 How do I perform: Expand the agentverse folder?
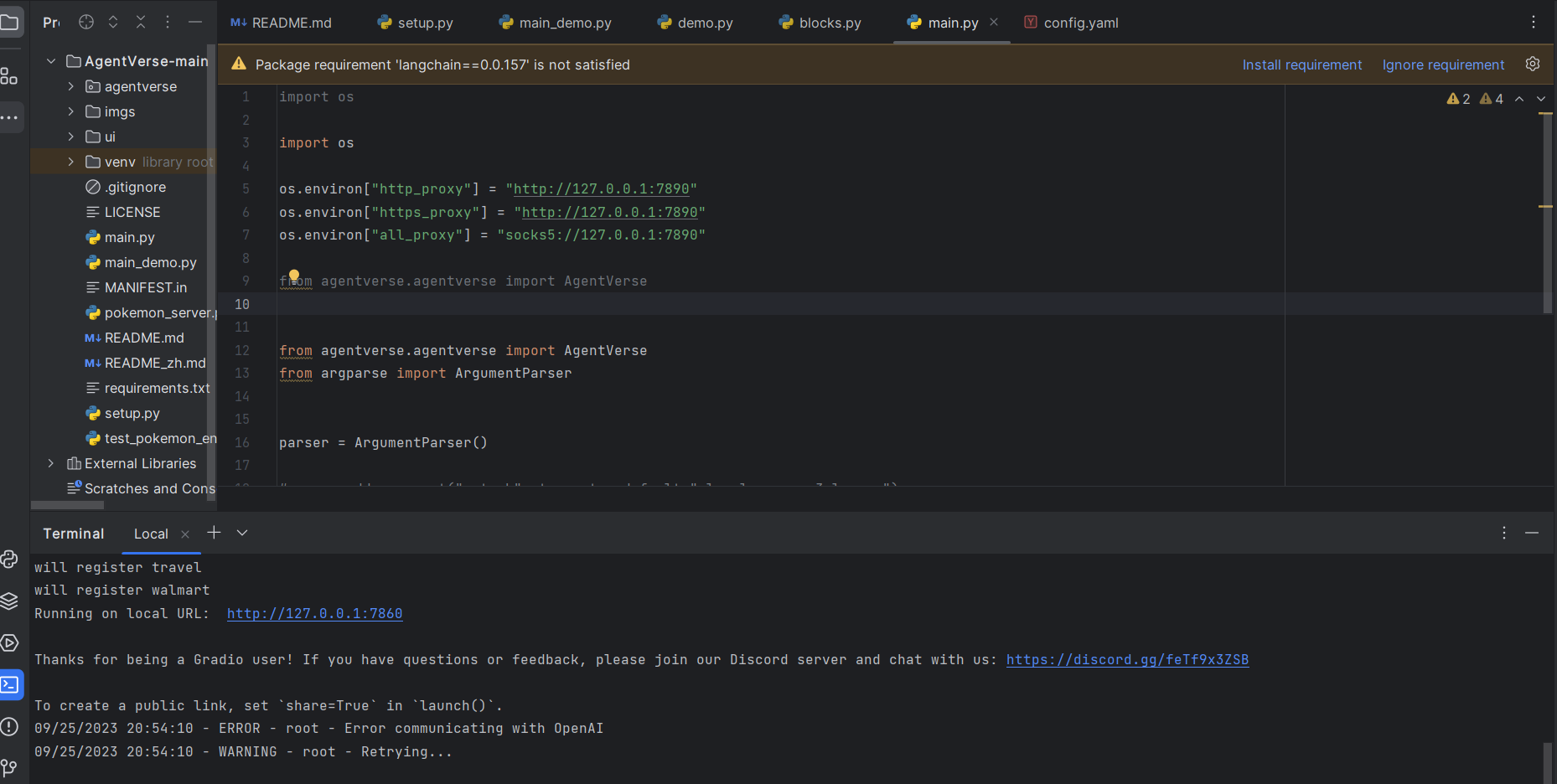[x=71, y=86]
